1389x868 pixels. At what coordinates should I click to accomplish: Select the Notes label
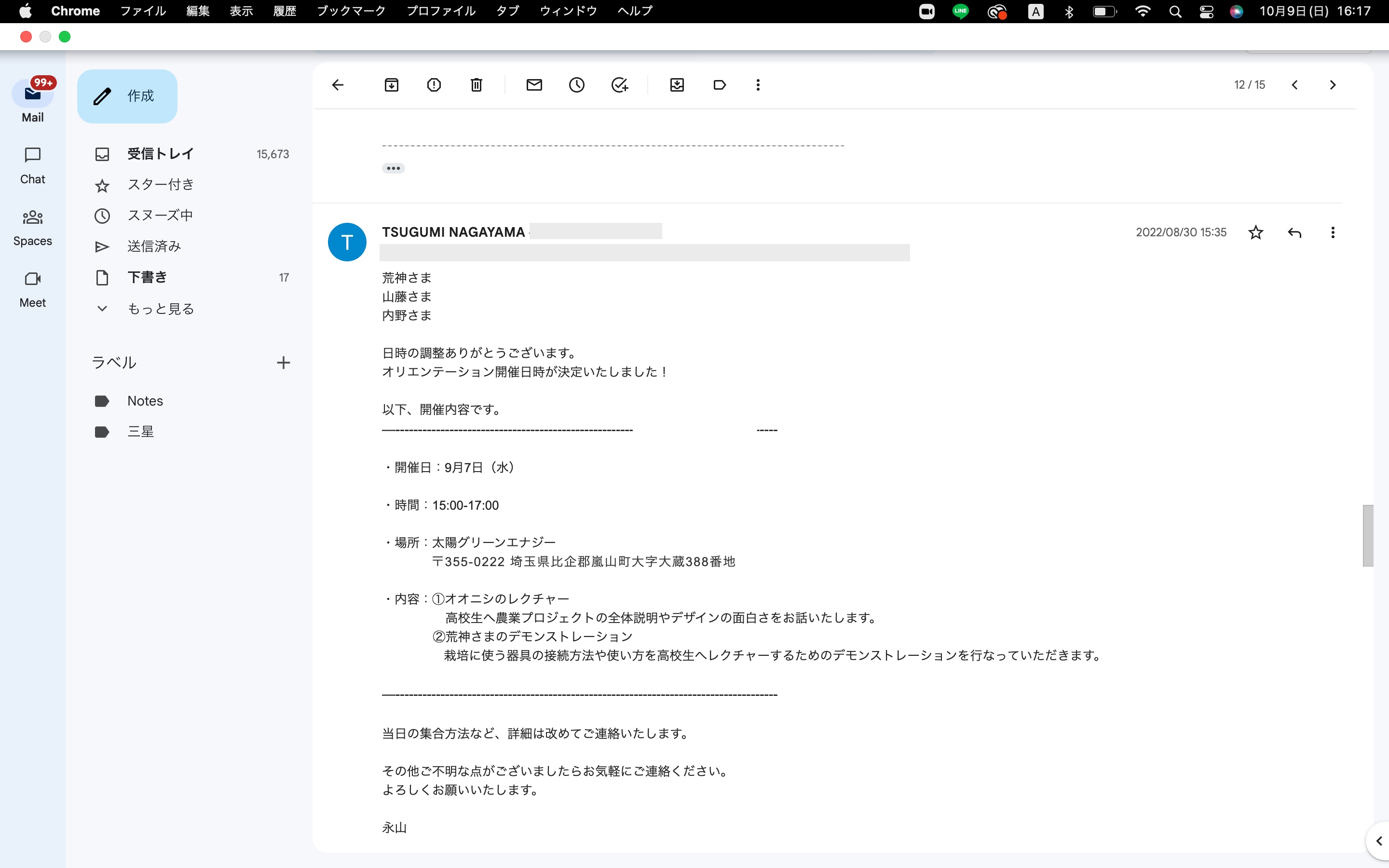tap(145, 401)
